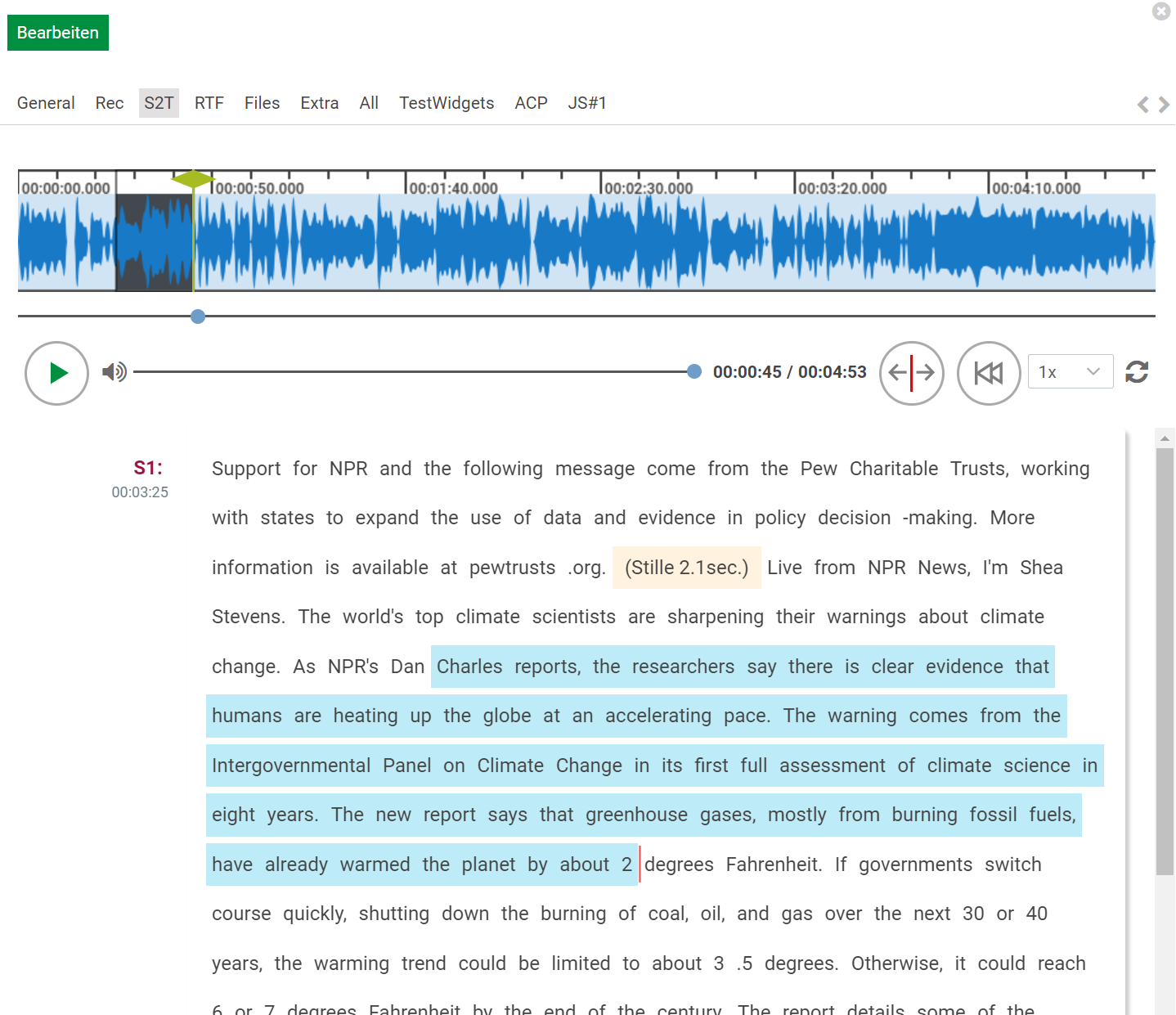This screenshot has width=1176, height=1015.
Task: Click the refresh arrows icon
Action: (1137, 372)
